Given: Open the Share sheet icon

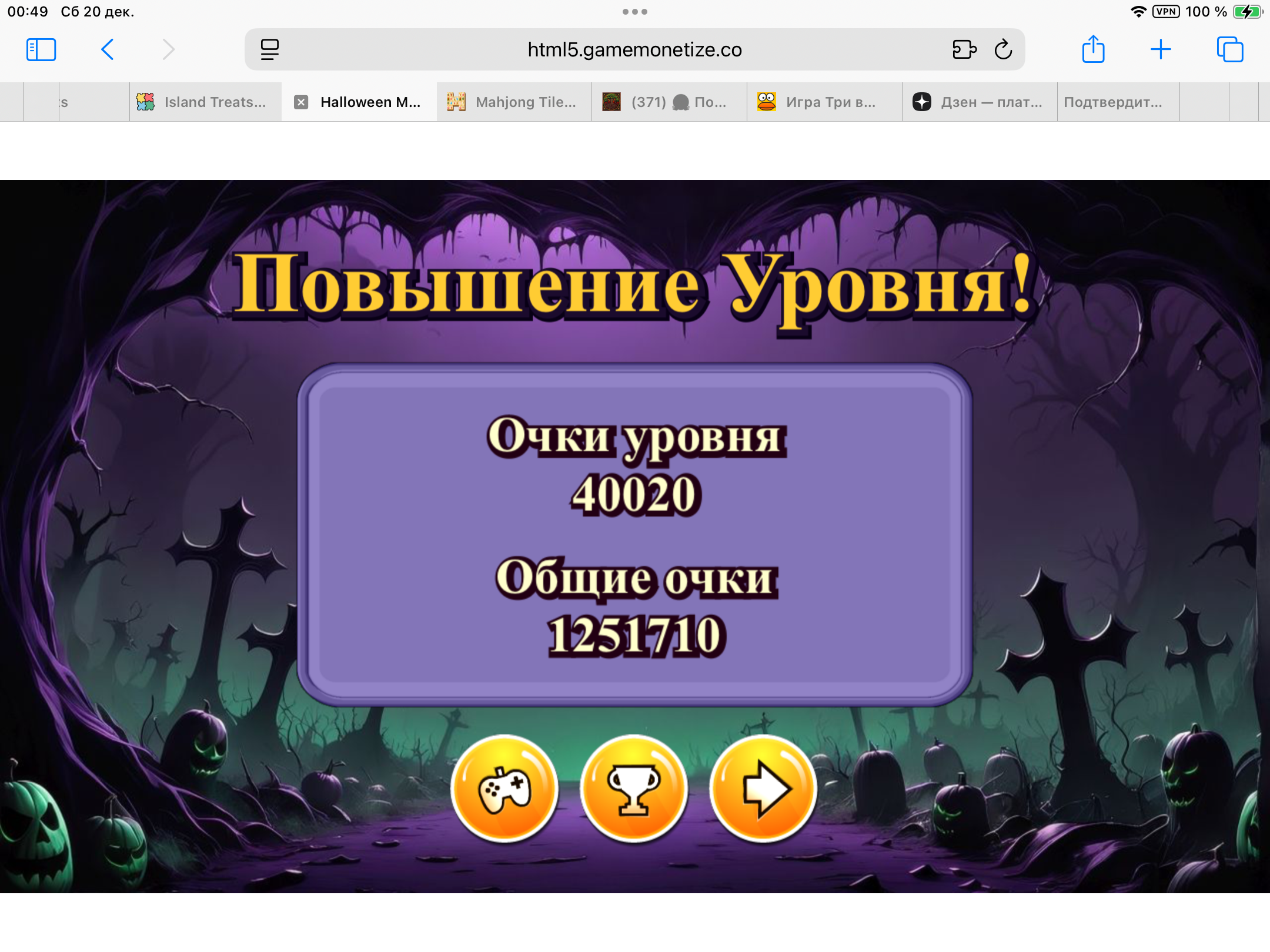Looking at the screenshot, I should tap(1093, 49).
